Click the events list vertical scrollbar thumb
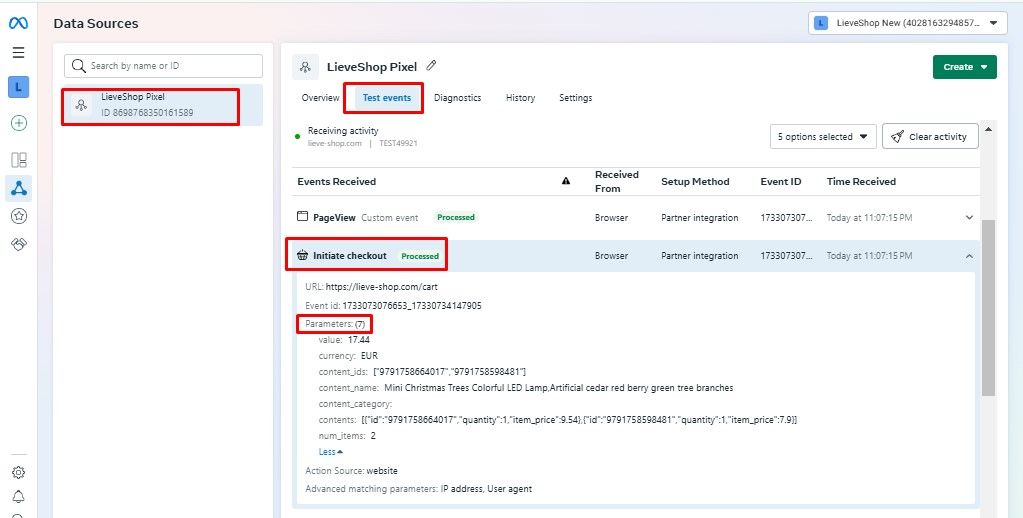 coord(988,307)
